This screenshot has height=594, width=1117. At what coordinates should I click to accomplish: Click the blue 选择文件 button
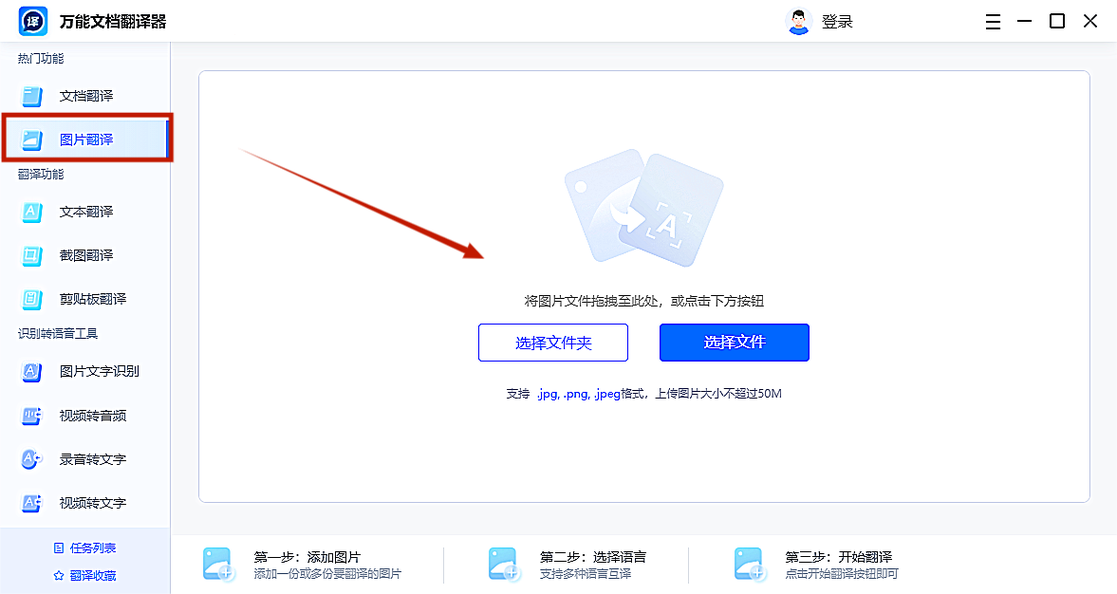(734, 343)
